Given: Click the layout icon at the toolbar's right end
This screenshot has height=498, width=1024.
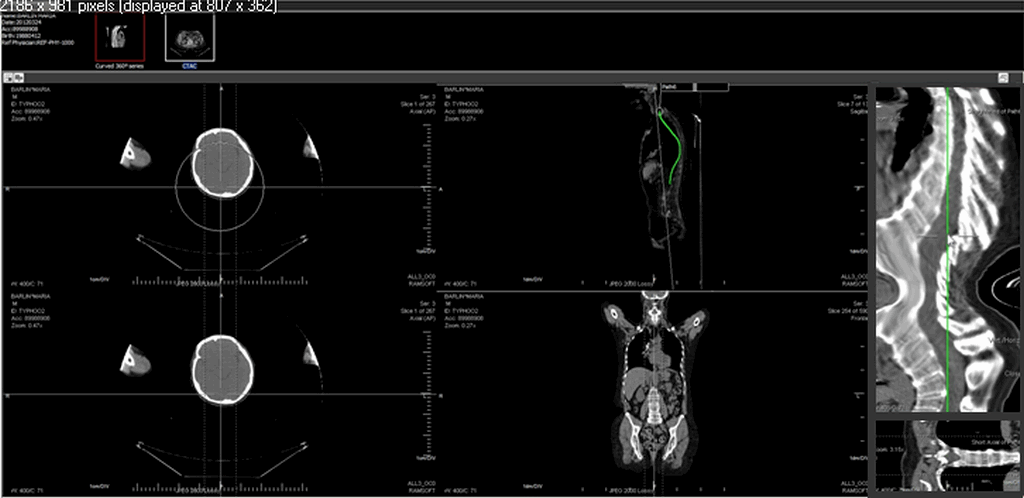Looking at the screenshot, I should pyautogui.click(x=1002, y=77).
